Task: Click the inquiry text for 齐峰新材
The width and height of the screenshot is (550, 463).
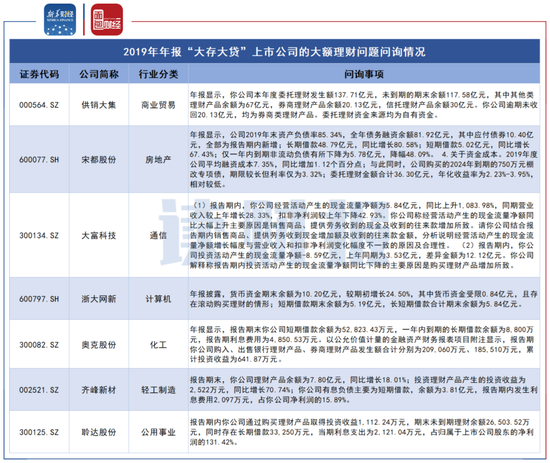Action: click(x=364, y=390)
